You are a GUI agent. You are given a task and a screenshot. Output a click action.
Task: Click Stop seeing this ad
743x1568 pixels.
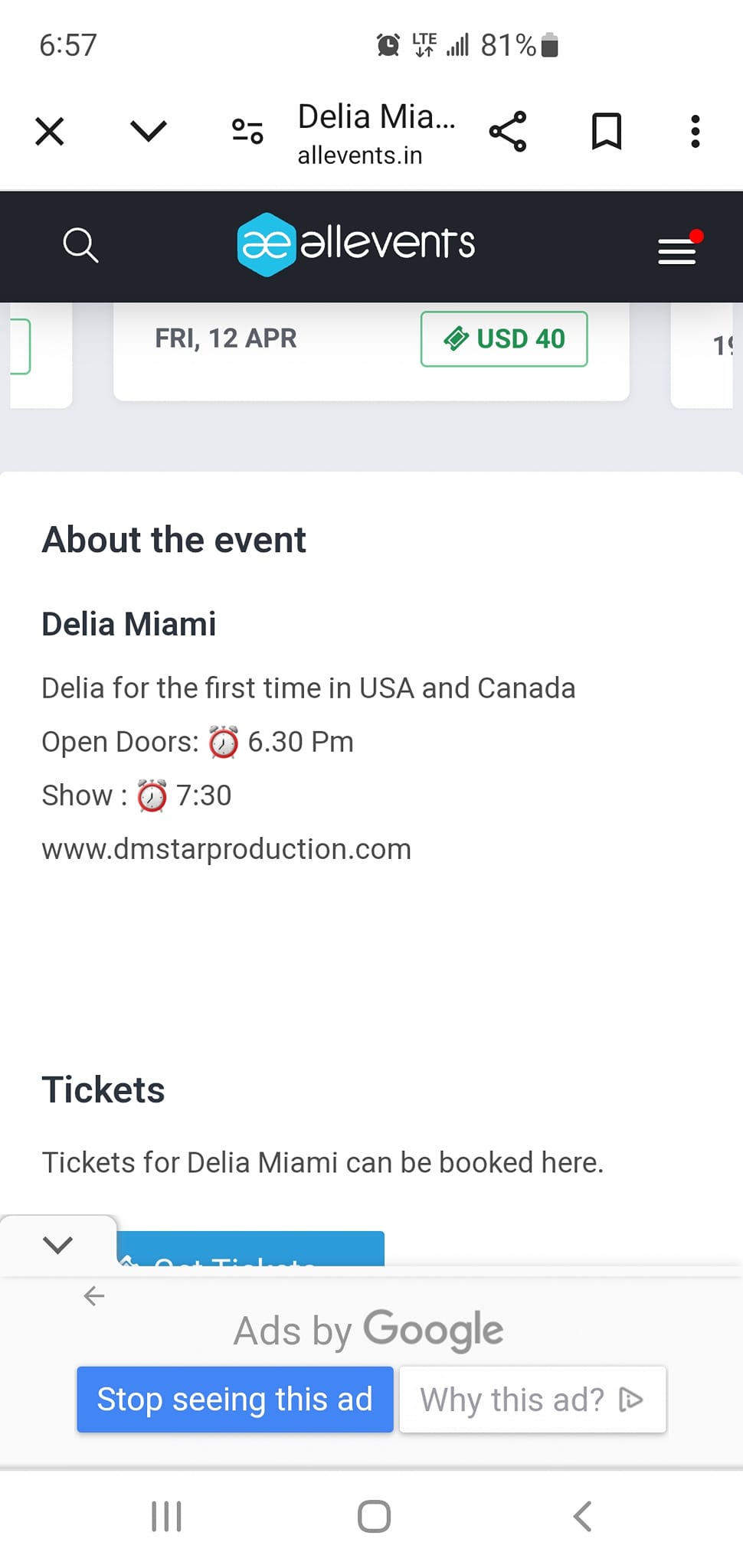(x=234, y=1400)
